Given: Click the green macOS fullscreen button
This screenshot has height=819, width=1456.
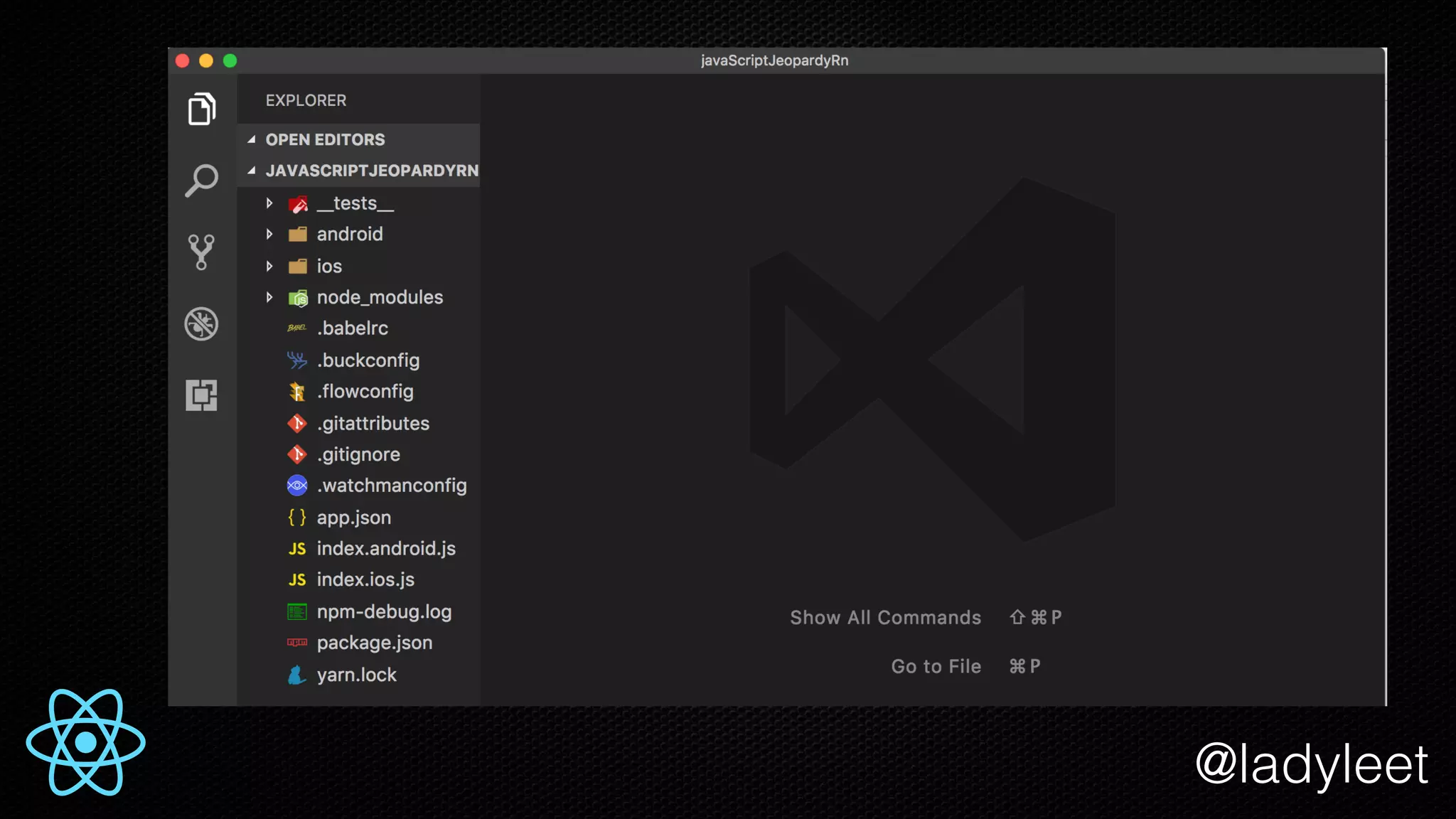Looking at the screenshot, I should click(230, 61).
